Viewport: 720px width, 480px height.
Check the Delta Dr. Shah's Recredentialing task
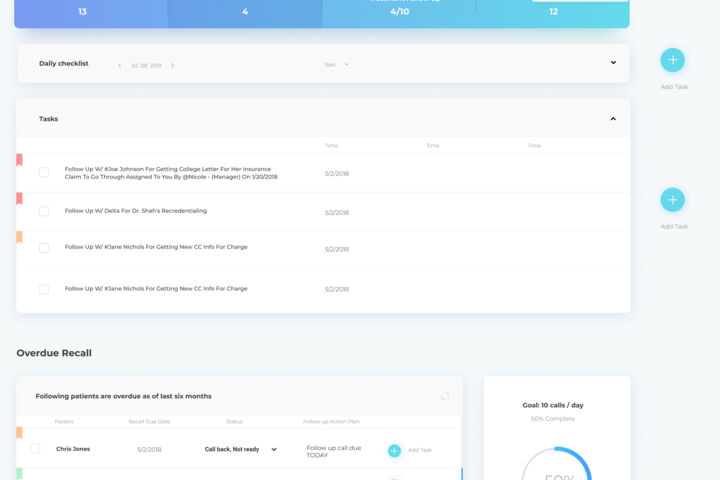coord(44,211)
